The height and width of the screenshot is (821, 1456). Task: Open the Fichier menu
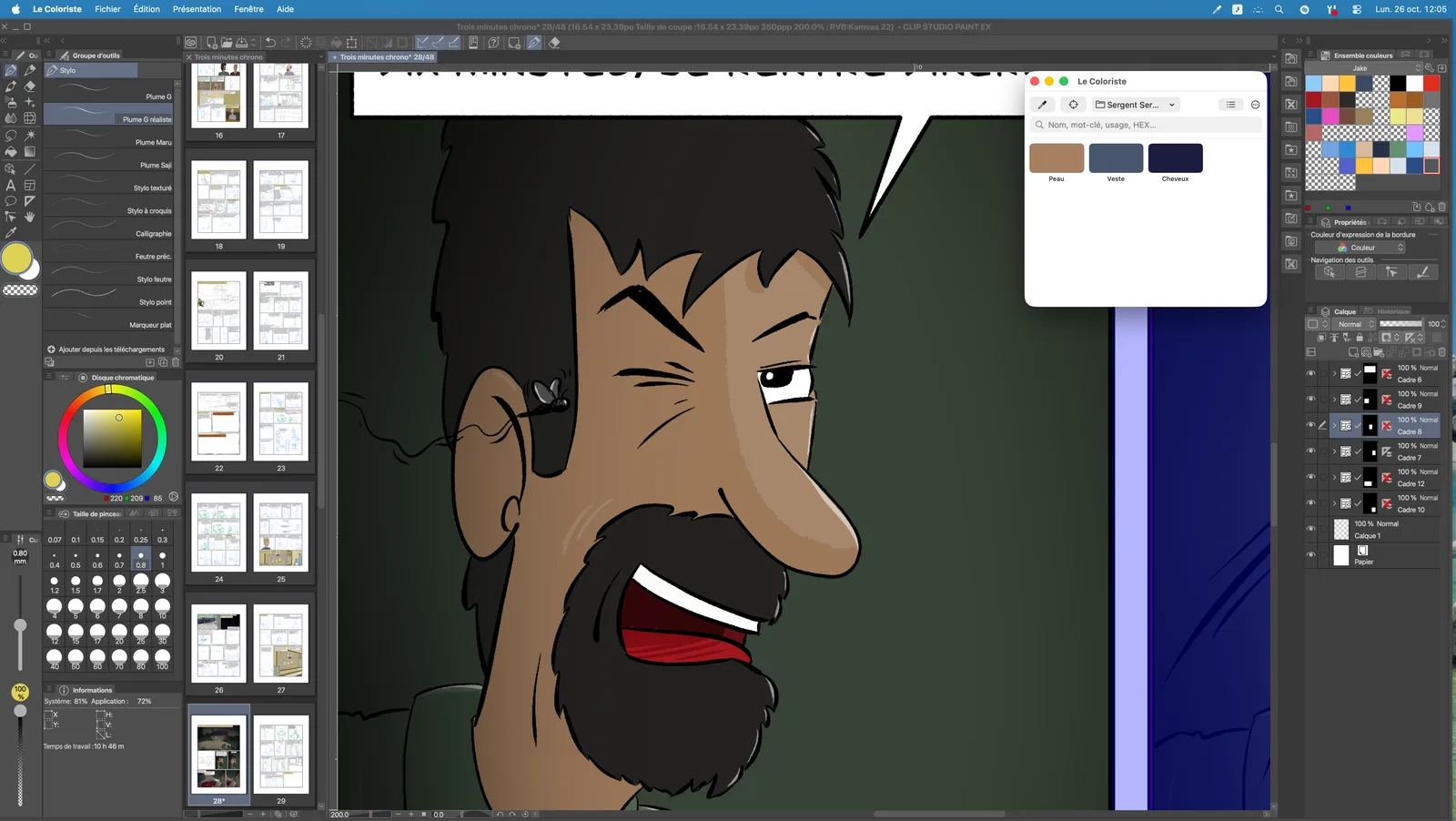pos(107,9)
